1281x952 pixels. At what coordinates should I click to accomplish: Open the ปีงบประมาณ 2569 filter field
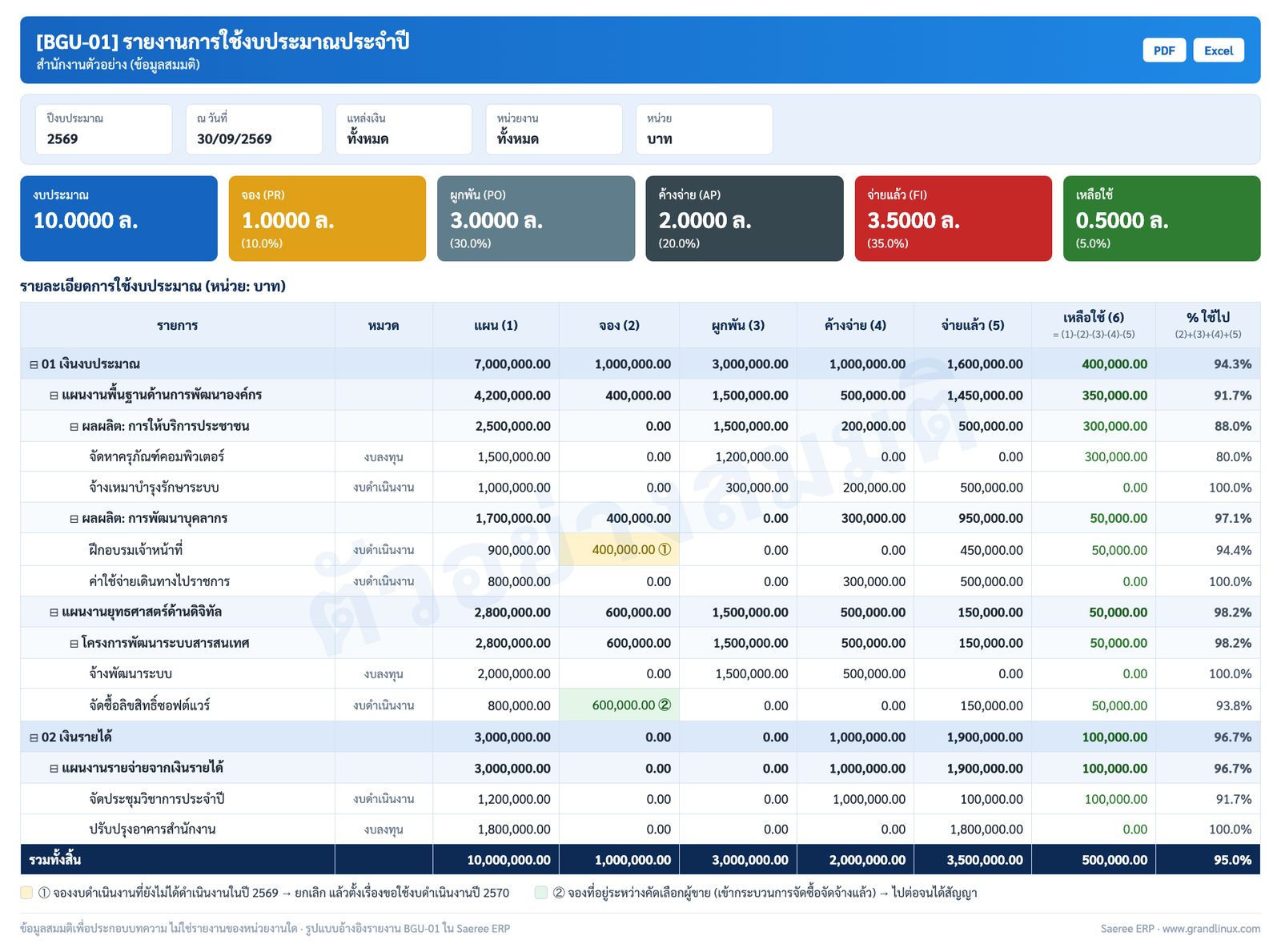pyautogui.click(x=103, y=129)
